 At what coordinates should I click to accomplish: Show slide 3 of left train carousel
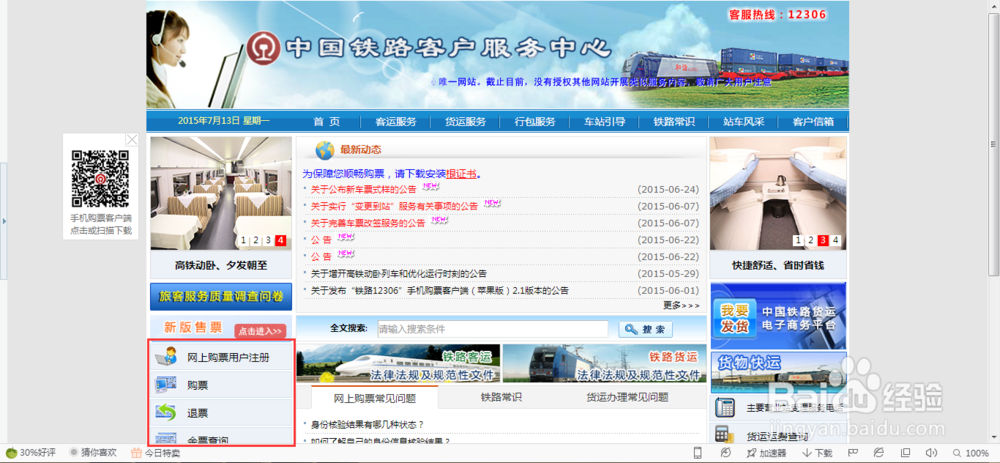click(268, 240)
